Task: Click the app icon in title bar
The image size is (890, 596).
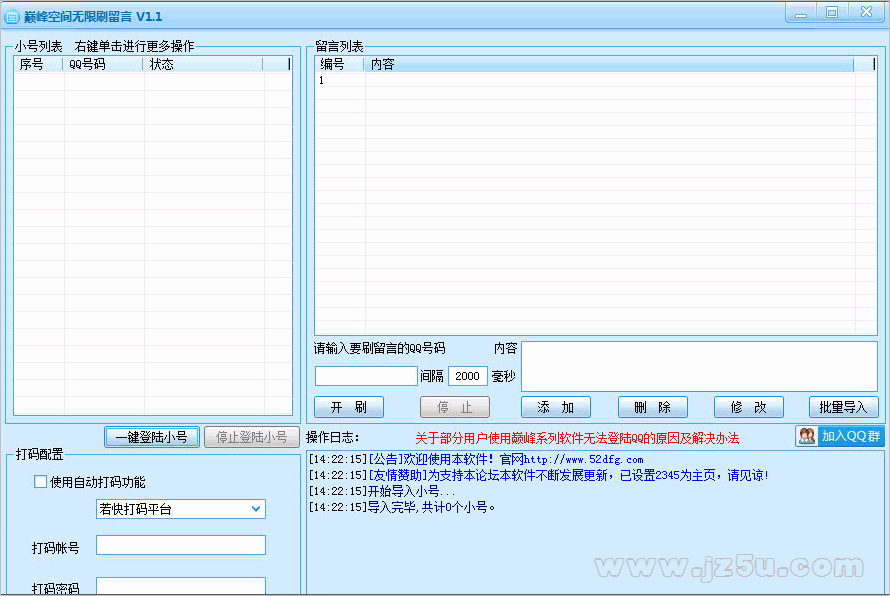Action: pyautogui.click(x=11, y=16)
